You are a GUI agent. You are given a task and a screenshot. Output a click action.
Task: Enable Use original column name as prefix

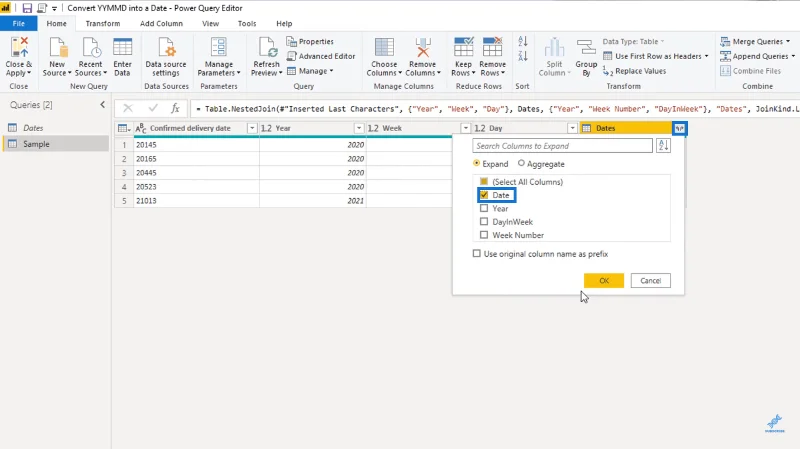[477, 254]
